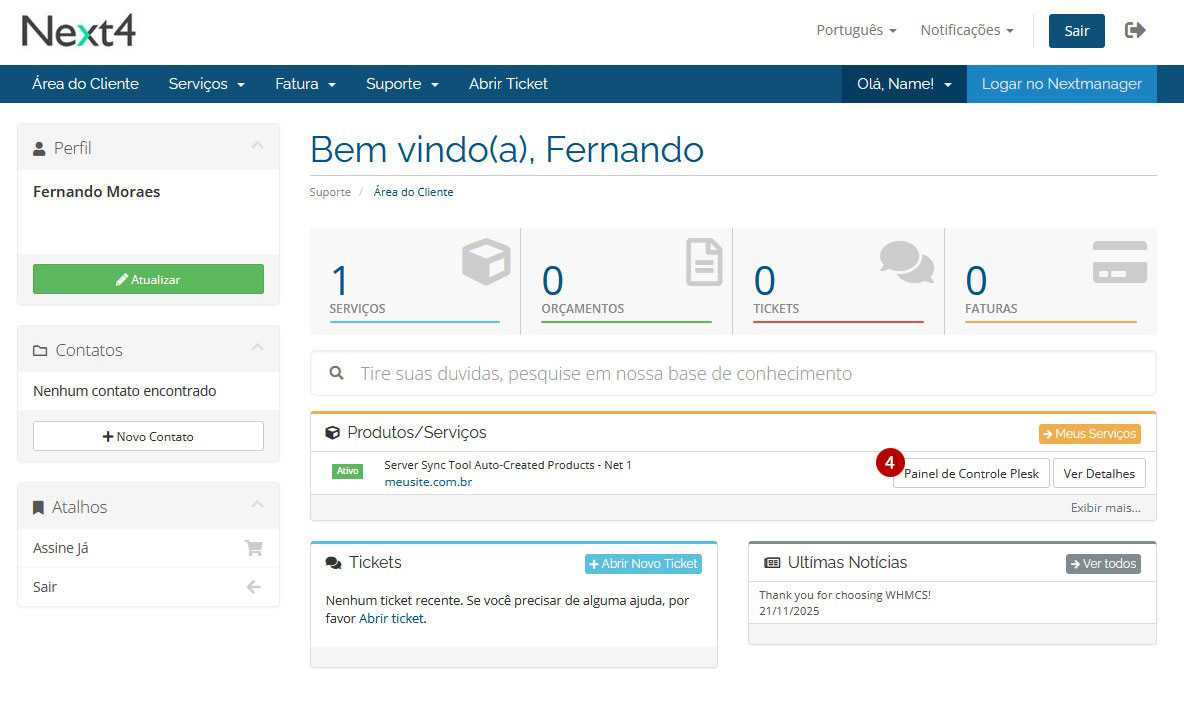
Task: Click the chat bubbles icon in the Tickets tile
Action: (906, 262)
